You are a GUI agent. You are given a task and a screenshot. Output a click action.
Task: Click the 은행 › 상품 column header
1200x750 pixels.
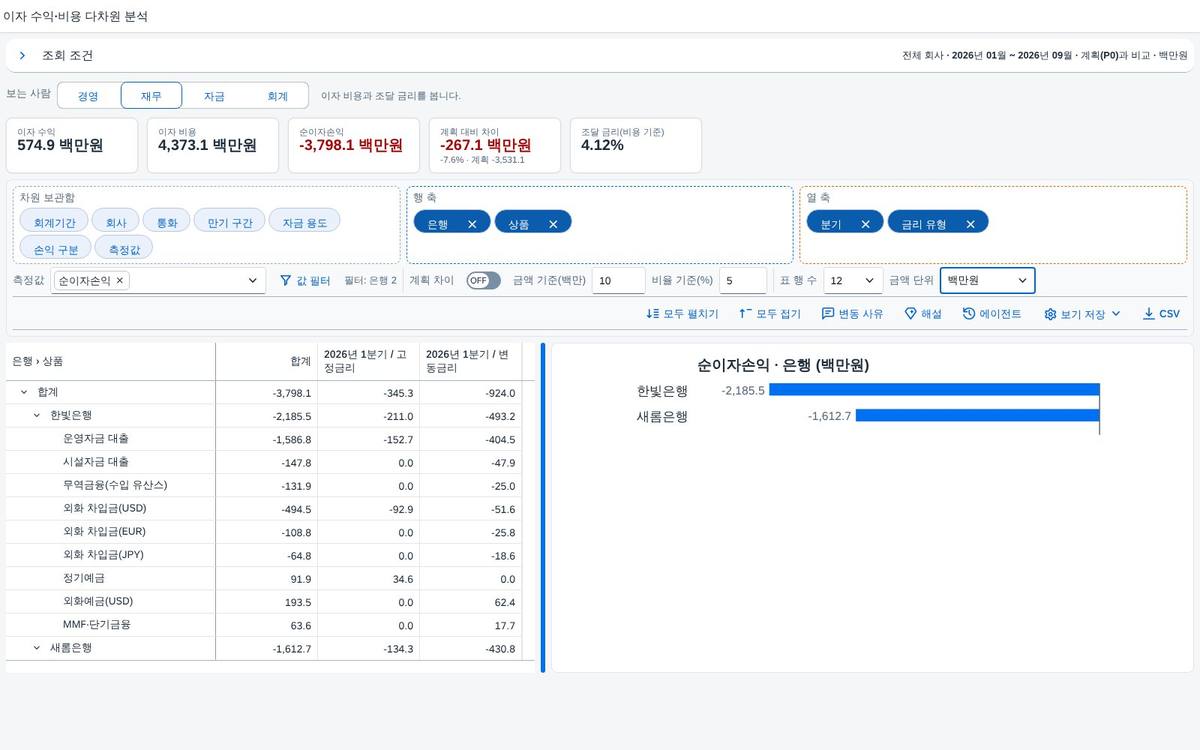[110, 361]
